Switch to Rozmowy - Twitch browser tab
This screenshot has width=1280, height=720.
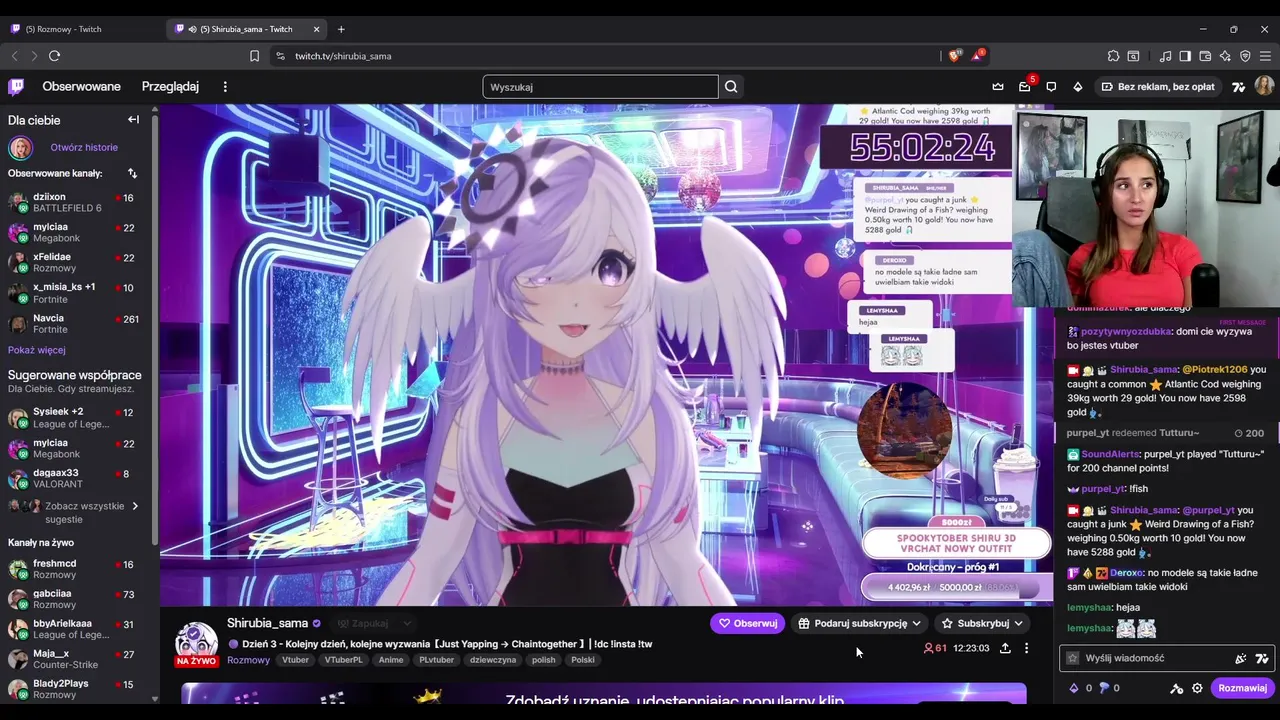click(x=82, y=29)
